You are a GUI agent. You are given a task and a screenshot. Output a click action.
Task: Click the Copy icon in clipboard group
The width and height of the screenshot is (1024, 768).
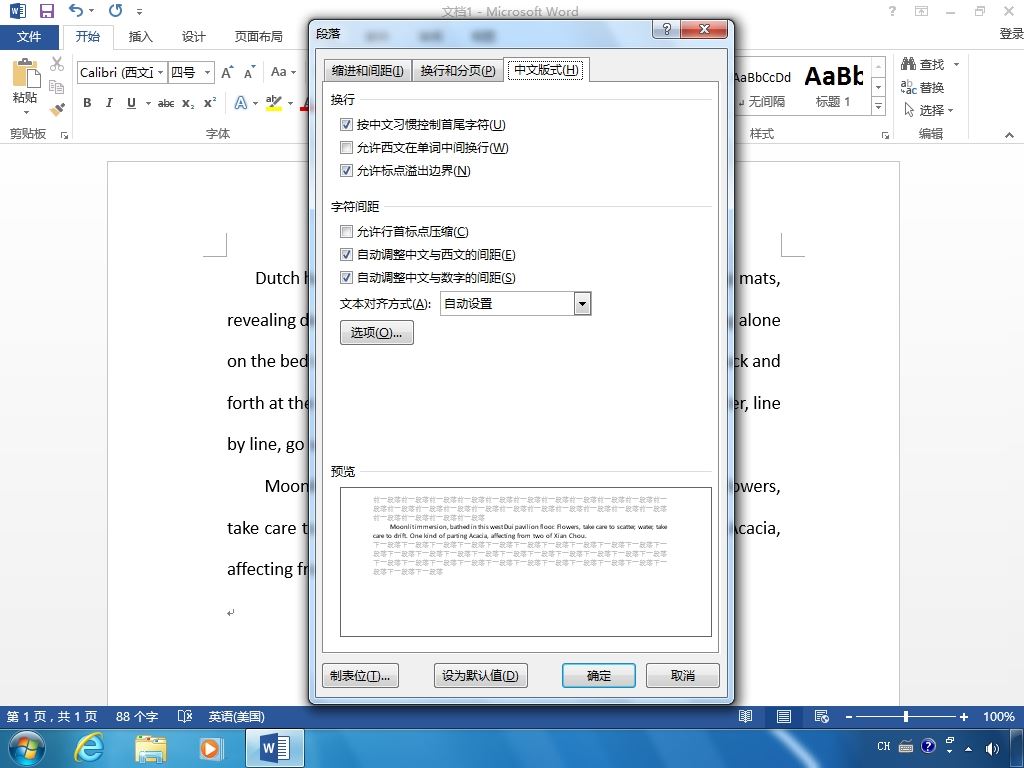pyautogui.click(x=57, y=86)
